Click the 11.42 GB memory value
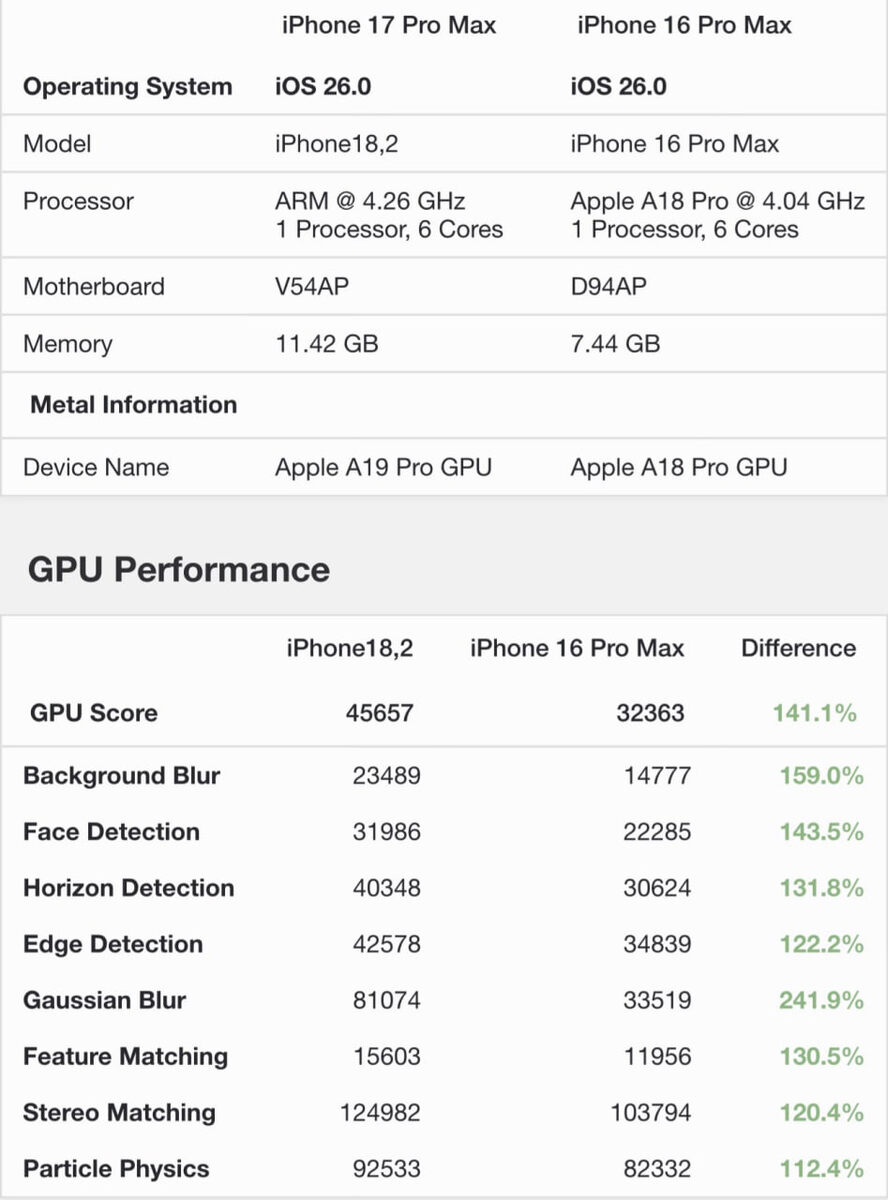The width and height of the screenshot is (888, 1200). coord(327,344)
